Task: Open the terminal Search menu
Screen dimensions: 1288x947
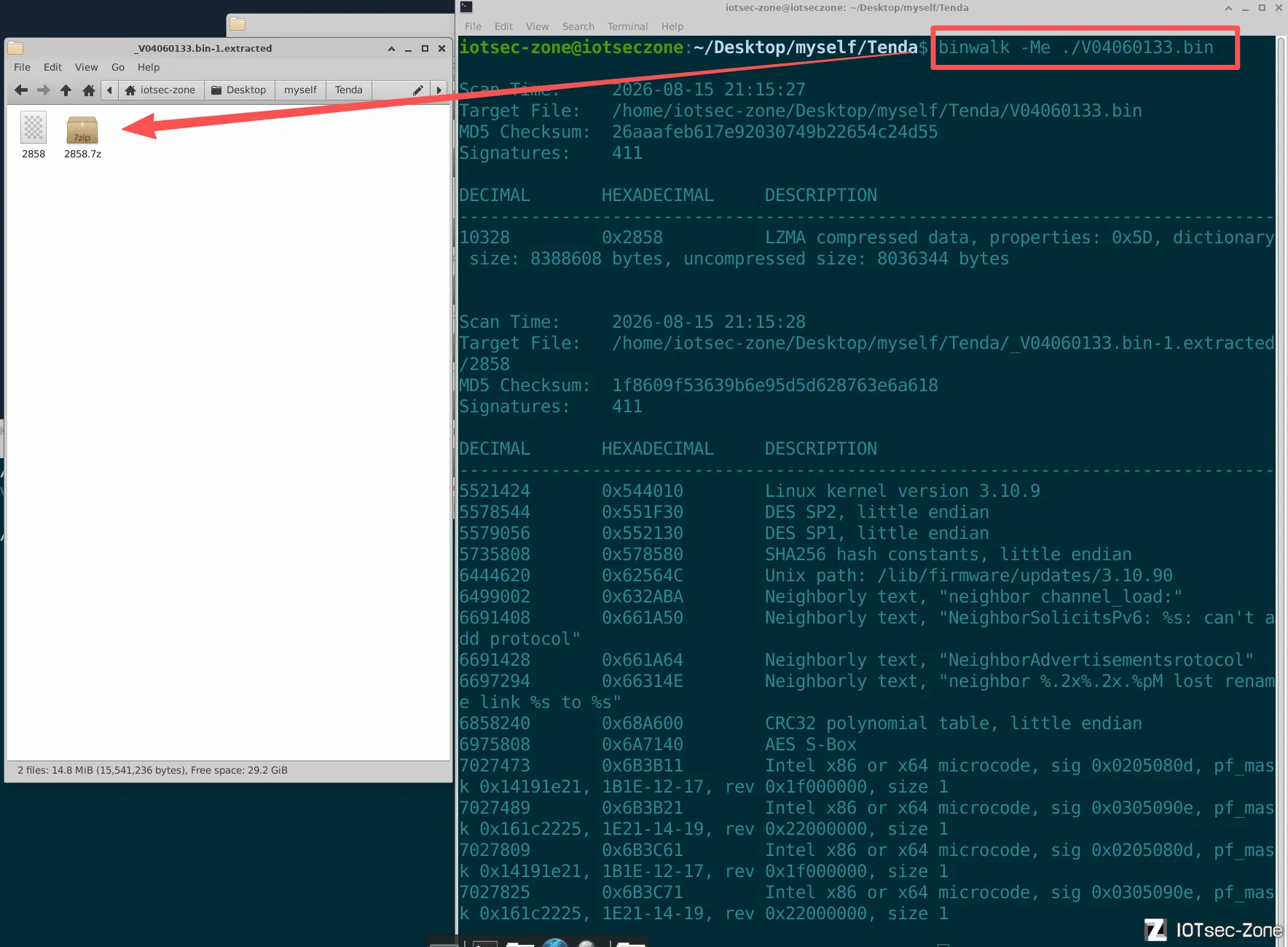Action: click(578, 26)
